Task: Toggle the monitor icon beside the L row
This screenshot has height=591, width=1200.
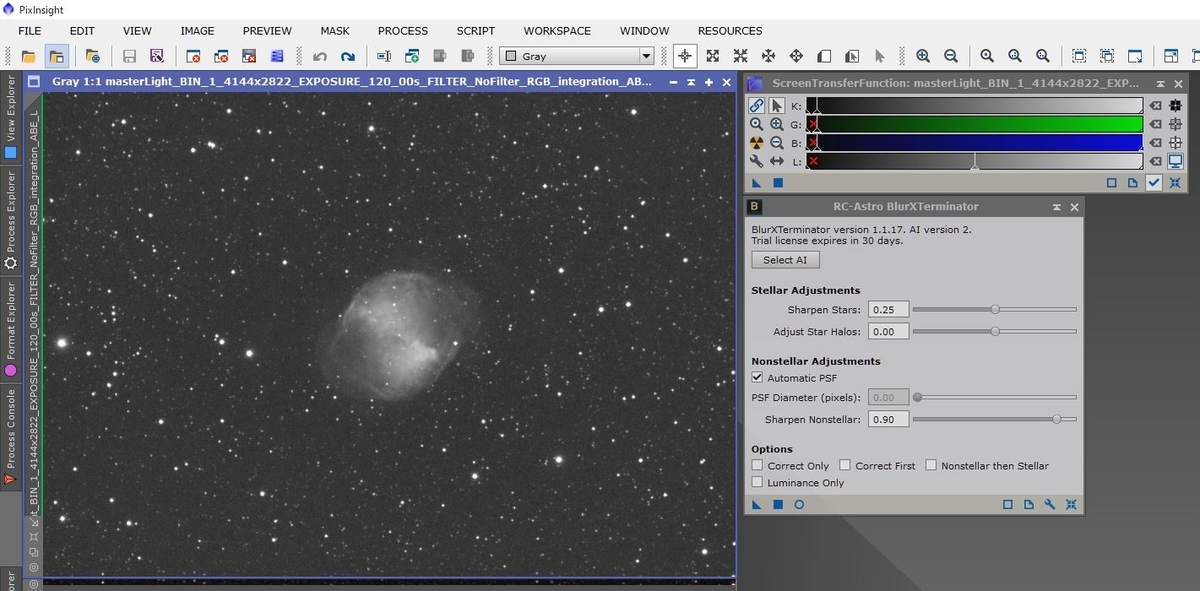Action: point(1176,161)
